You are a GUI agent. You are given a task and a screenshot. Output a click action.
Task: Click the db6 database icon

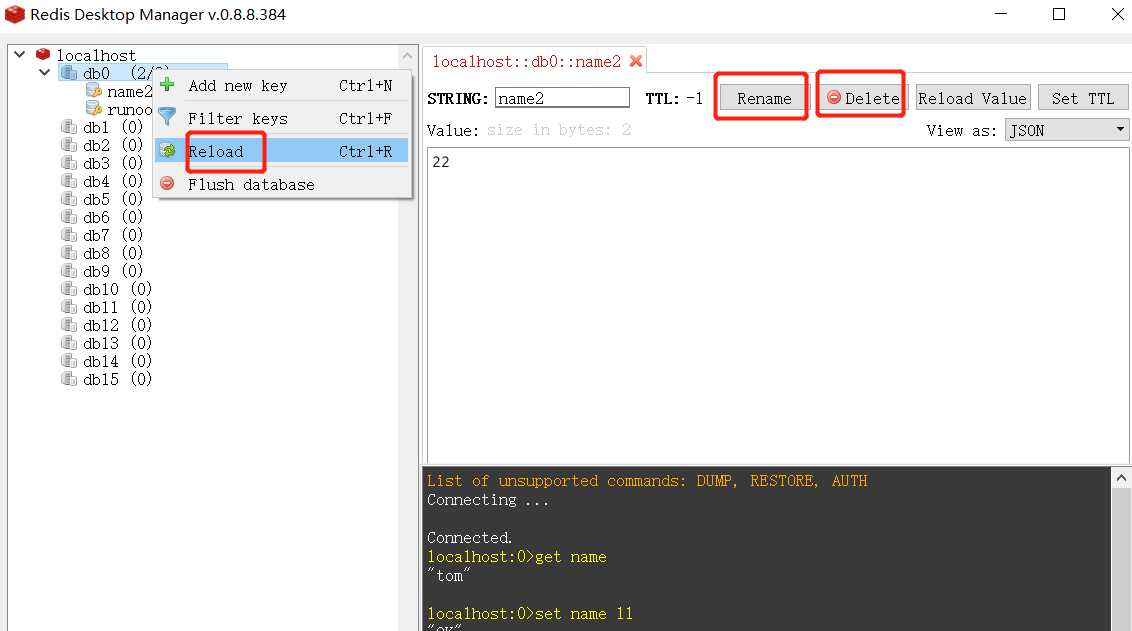pos(69,217)
